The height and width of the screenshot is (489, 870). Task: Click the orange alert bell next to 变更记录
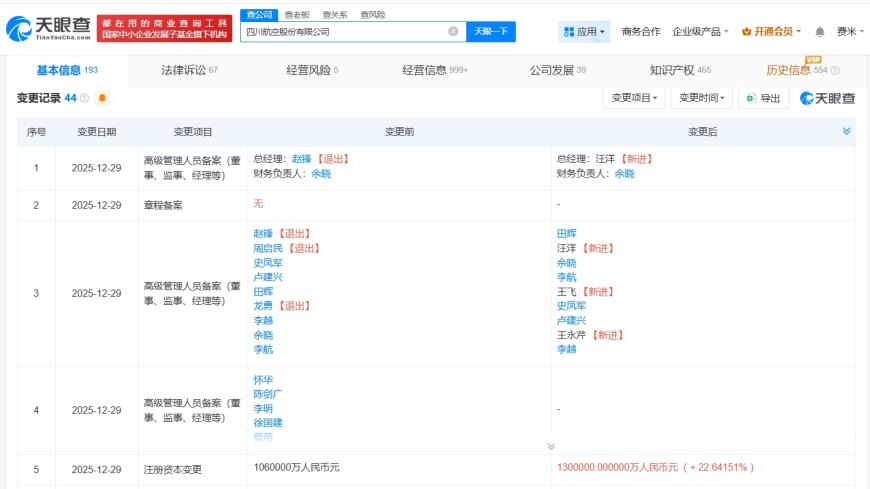coord(102,98)
